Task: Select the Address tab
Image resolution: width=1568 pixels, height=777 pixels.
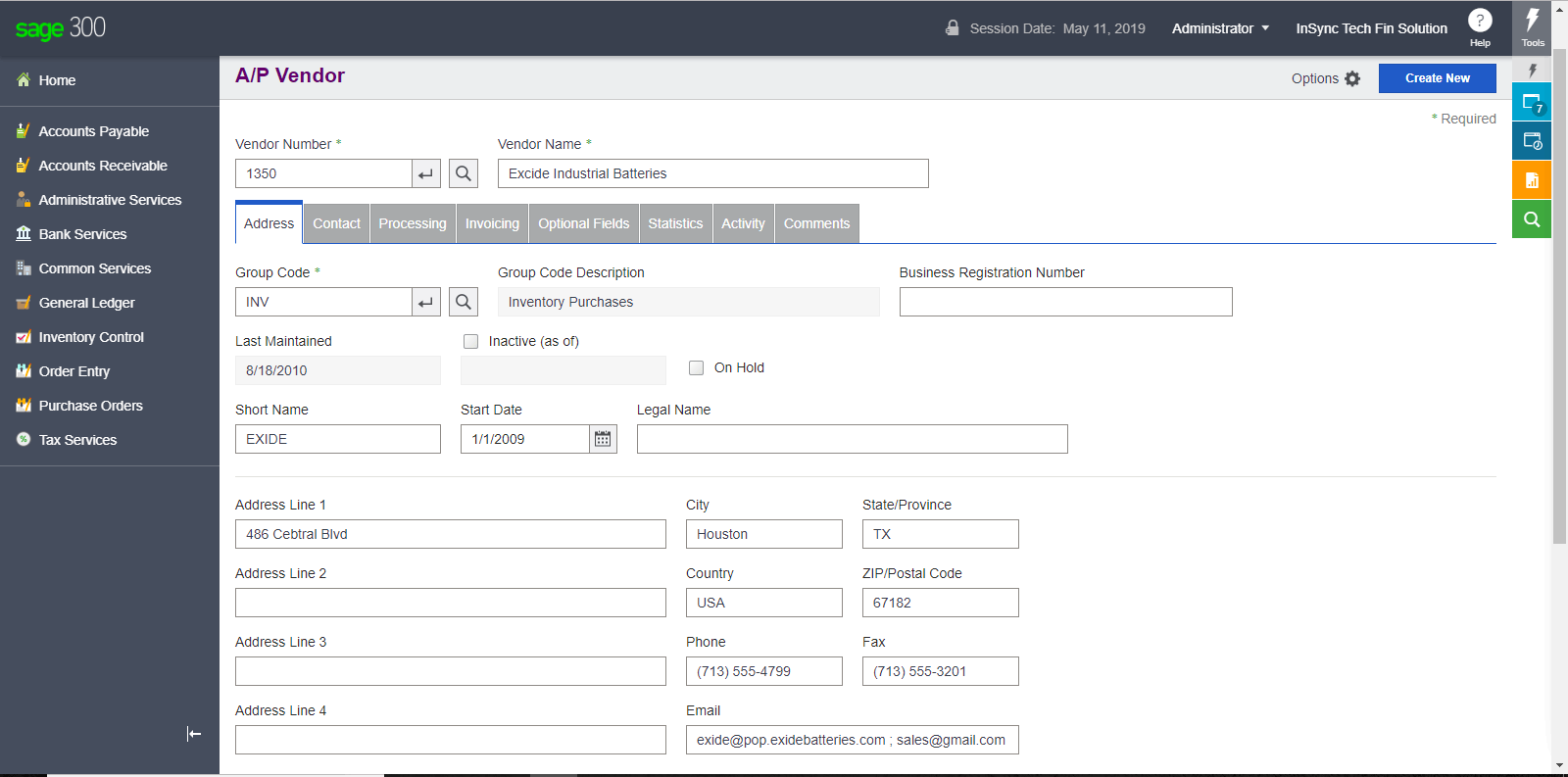Action: 269,223
